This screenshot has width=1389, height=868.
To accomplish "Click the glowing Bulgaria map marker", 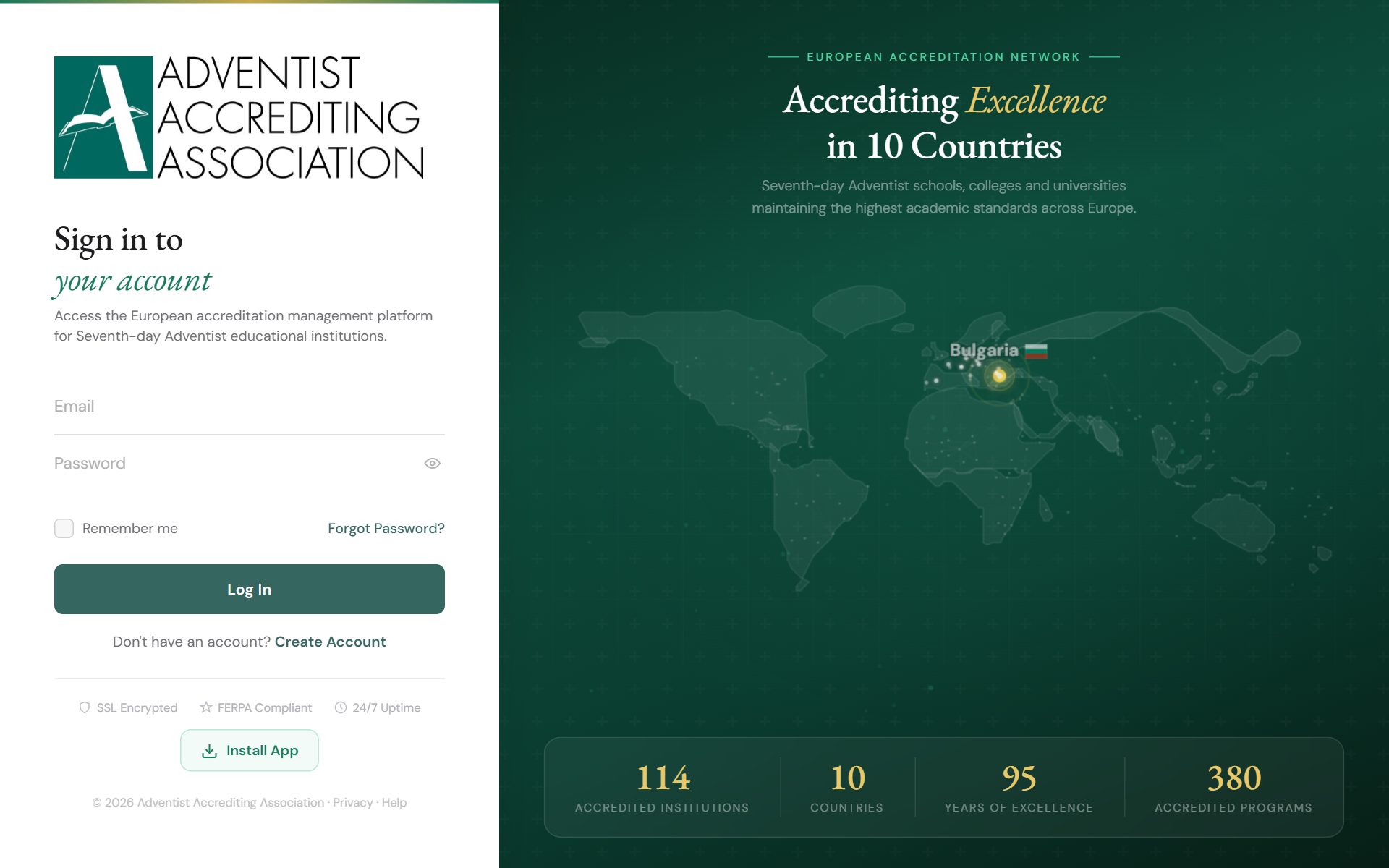I will click(999, 375).
